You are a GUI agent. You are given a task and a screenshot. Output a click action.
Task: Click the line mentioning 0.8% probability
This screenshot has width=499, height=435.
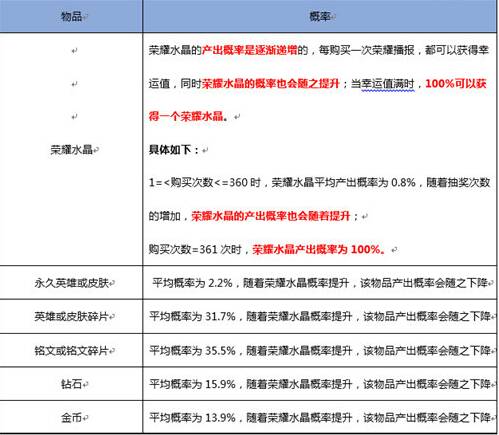[319, 182]
